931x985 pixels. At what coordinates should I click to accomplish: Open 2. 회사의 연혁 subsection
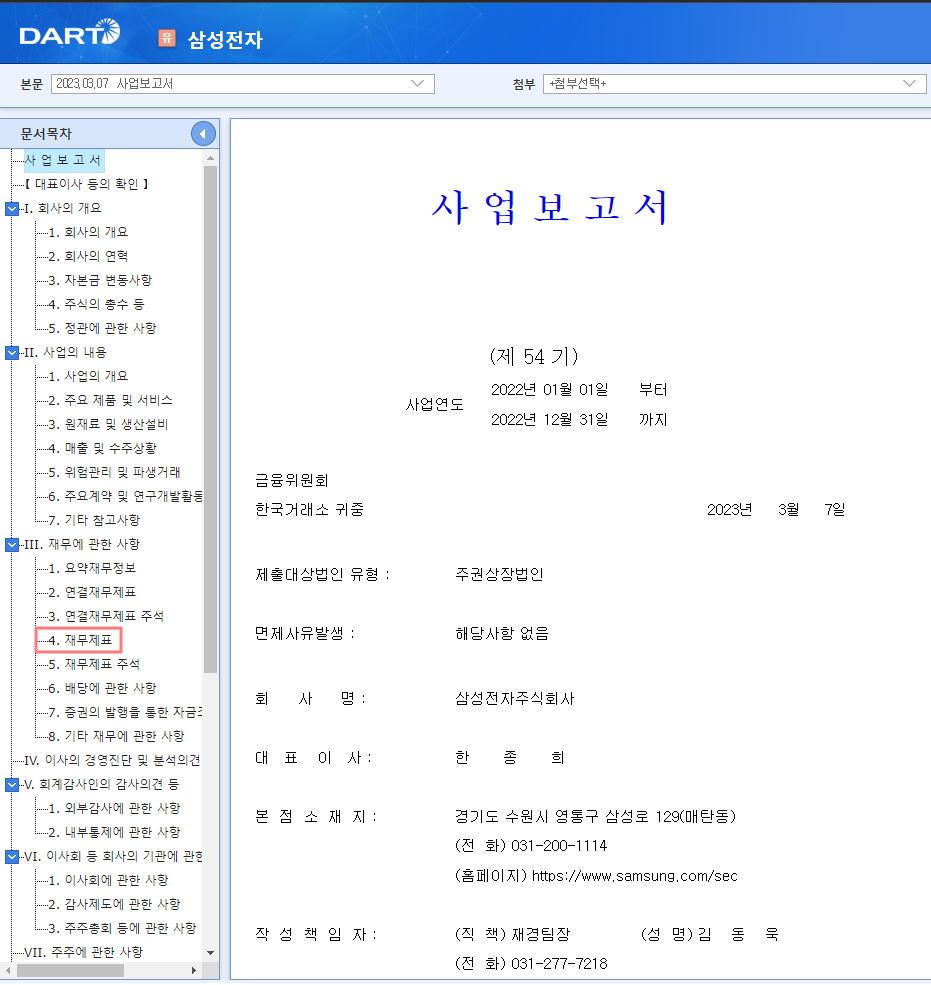coord(89,256)
